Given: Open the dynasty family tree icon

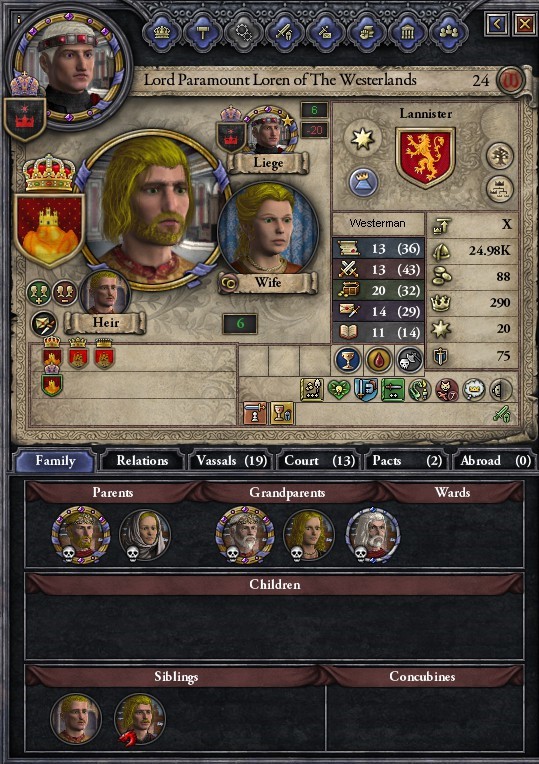Looking at the screenshot, I should pyautogui.click(x=500, y=156).
